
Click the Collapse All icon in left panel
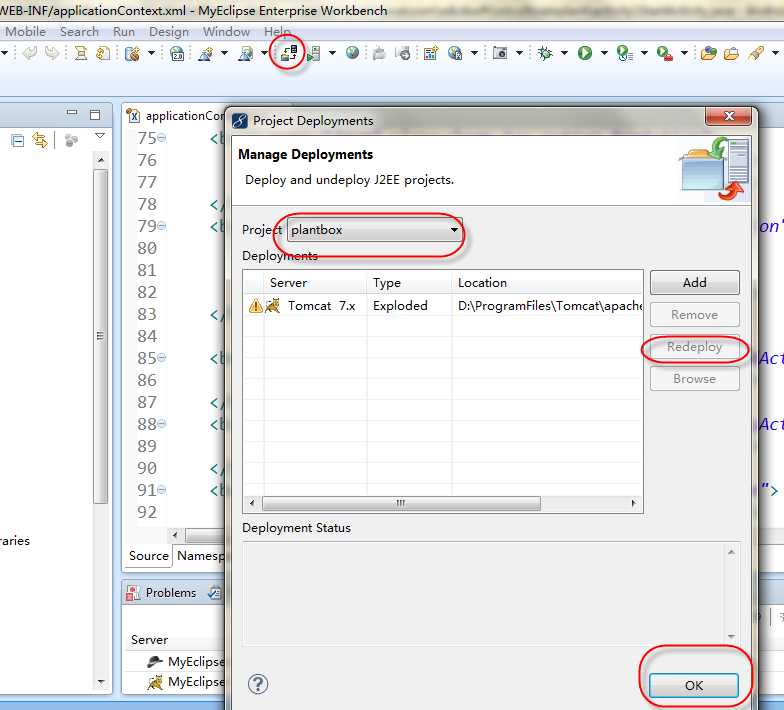click(x=18, y=141)
